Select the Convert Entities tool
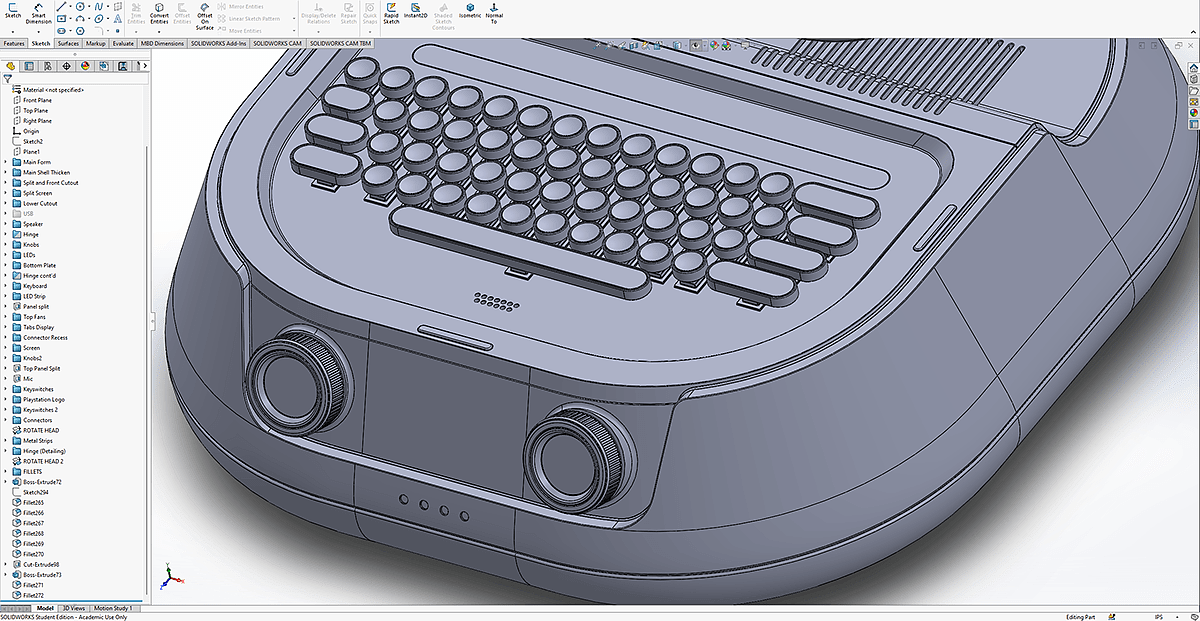 [159, 14]
